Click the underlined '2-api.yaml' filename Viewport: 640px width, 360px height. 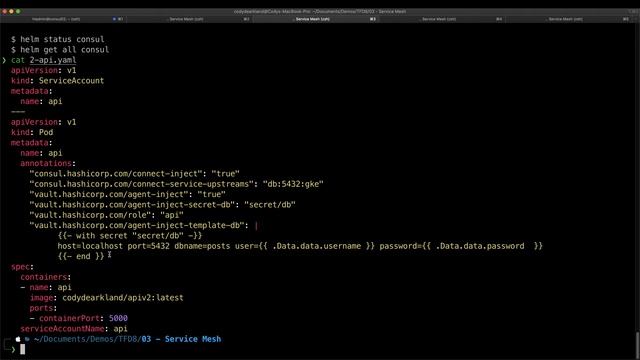(53, 60)
